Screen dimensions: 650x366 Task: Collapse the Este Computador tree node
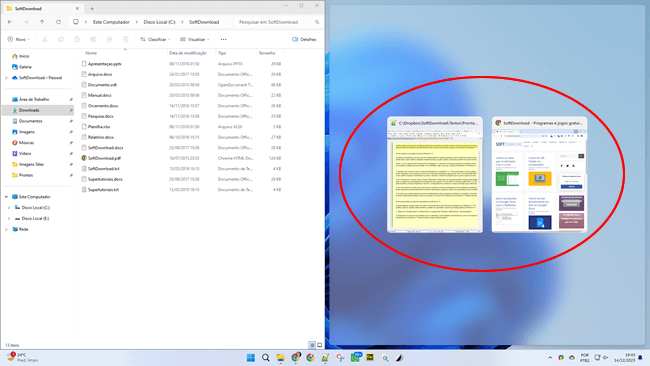click(6, 197)
